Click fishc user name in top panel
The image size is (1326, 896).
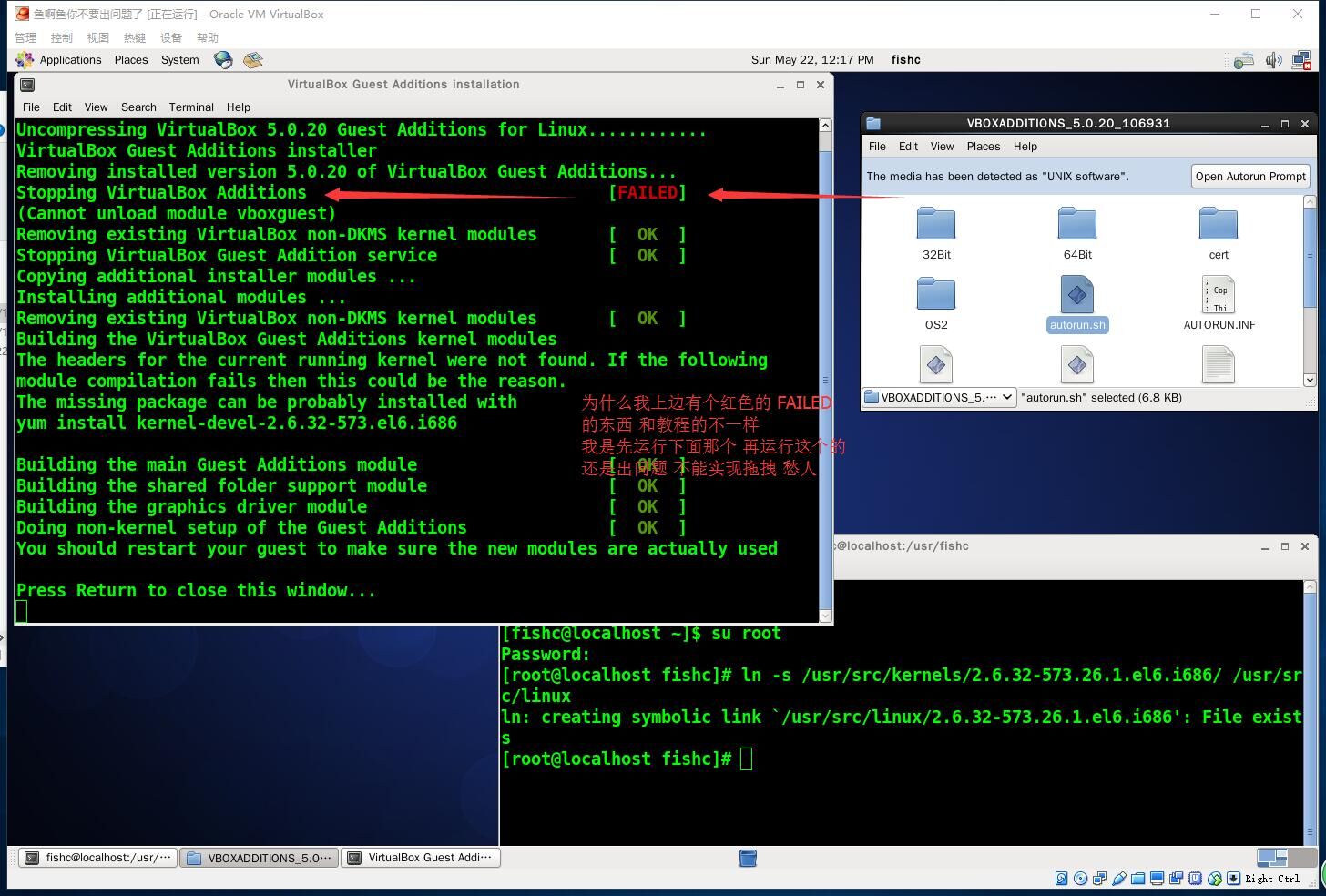coord(905,60)
